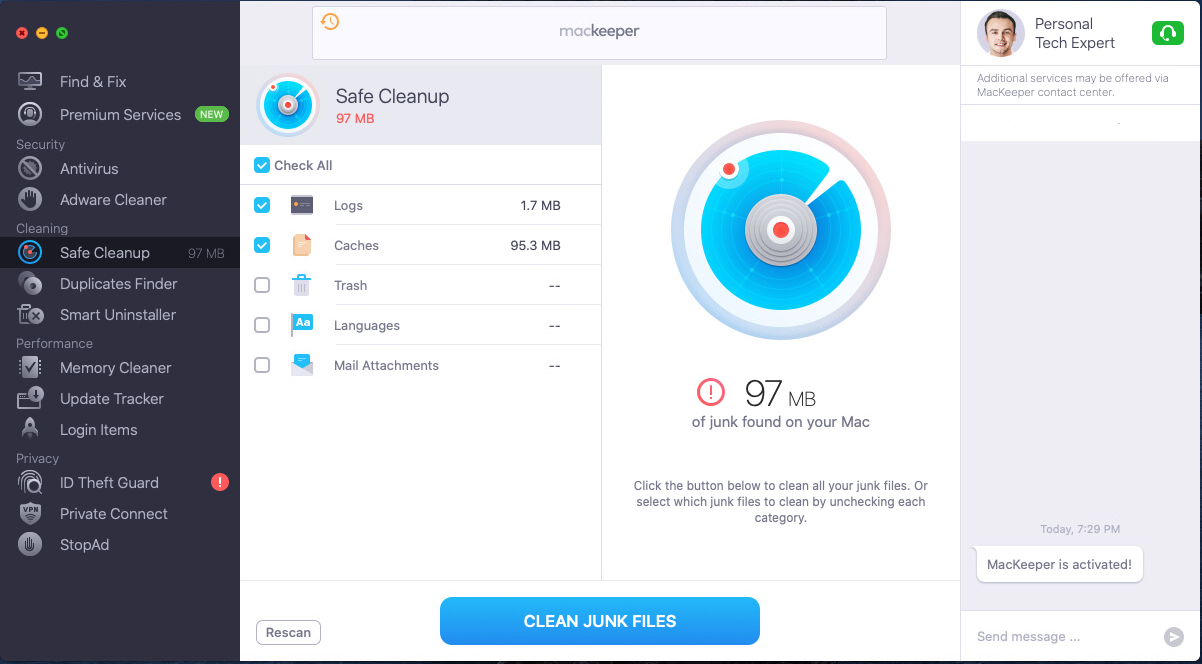Open the Private Connect VPN icon
Viewport: 1202px width, 664px height.
point(30,514)
